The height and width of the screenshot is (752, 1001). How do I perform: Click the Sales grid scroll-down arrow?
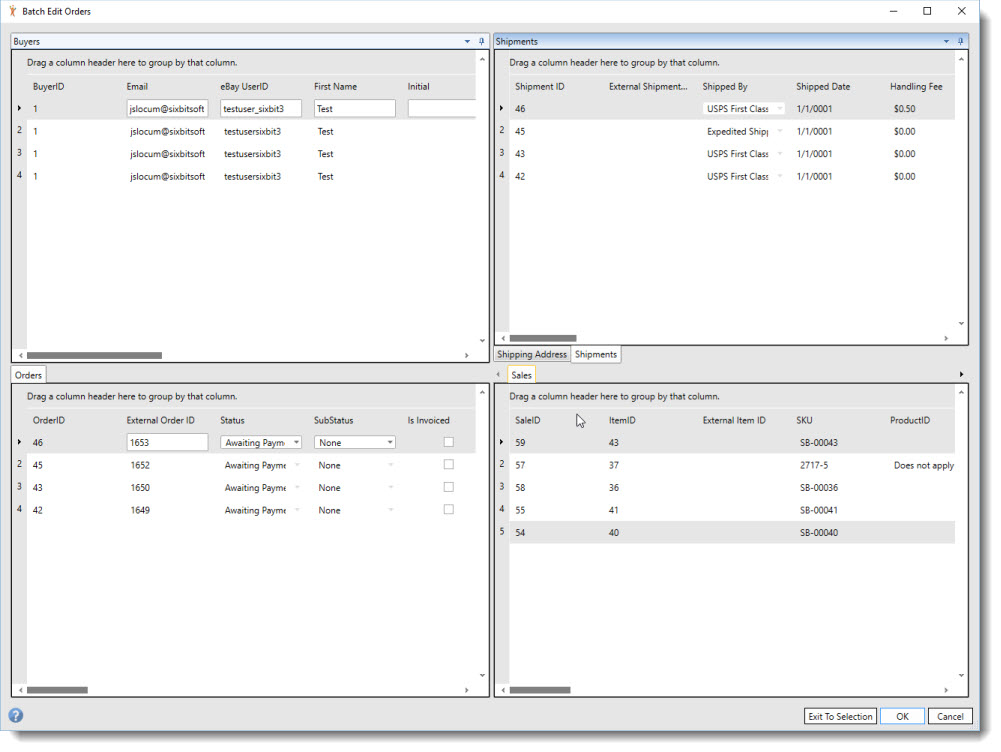(961, 675)
